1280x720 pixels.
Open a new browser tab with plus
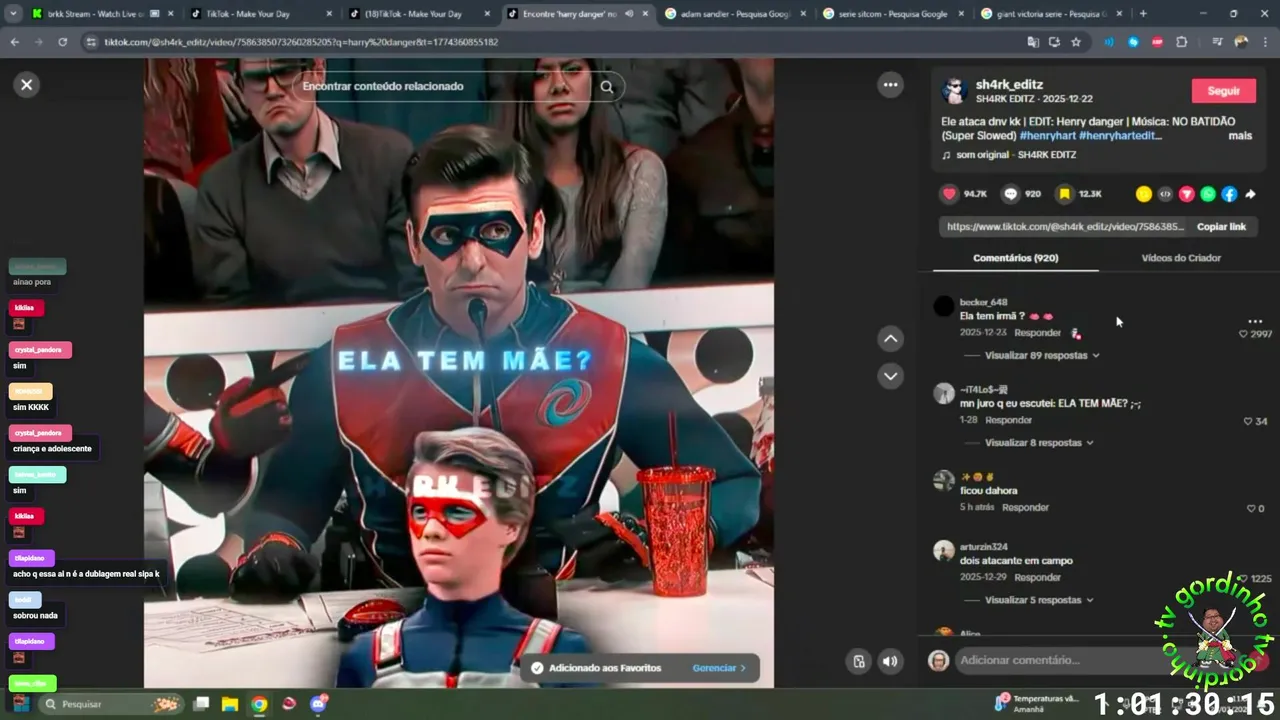tap(1143, 14)
